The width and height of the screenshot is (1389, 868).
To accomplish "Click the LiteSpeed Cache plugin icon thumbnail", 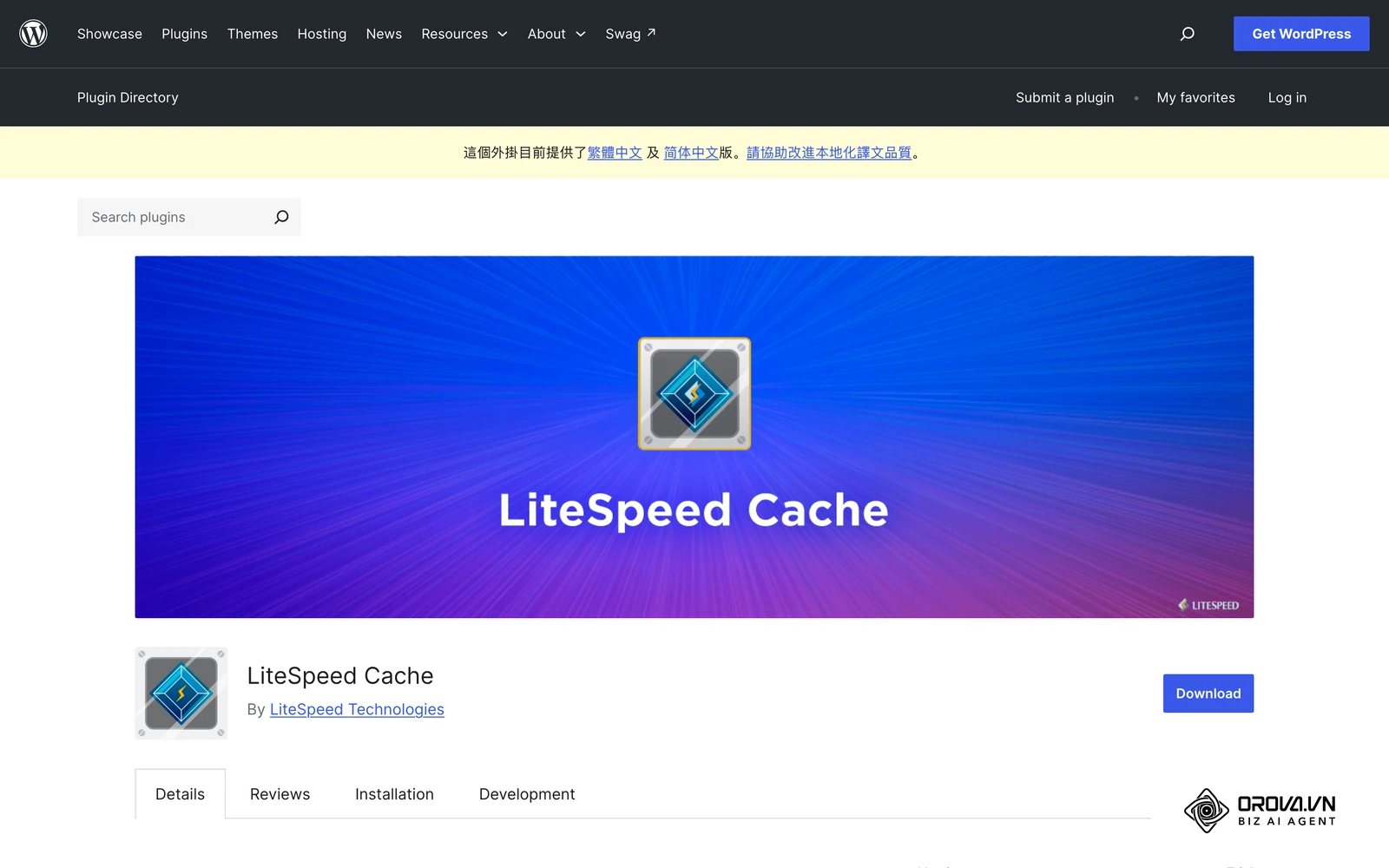I will click(181, 693).
